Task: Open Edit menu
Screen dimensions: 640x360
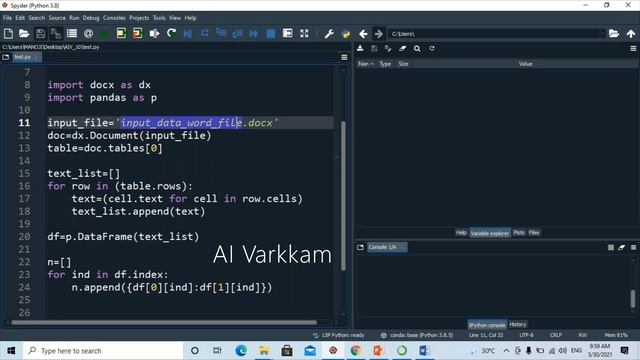Action: (x=20, y=18)
